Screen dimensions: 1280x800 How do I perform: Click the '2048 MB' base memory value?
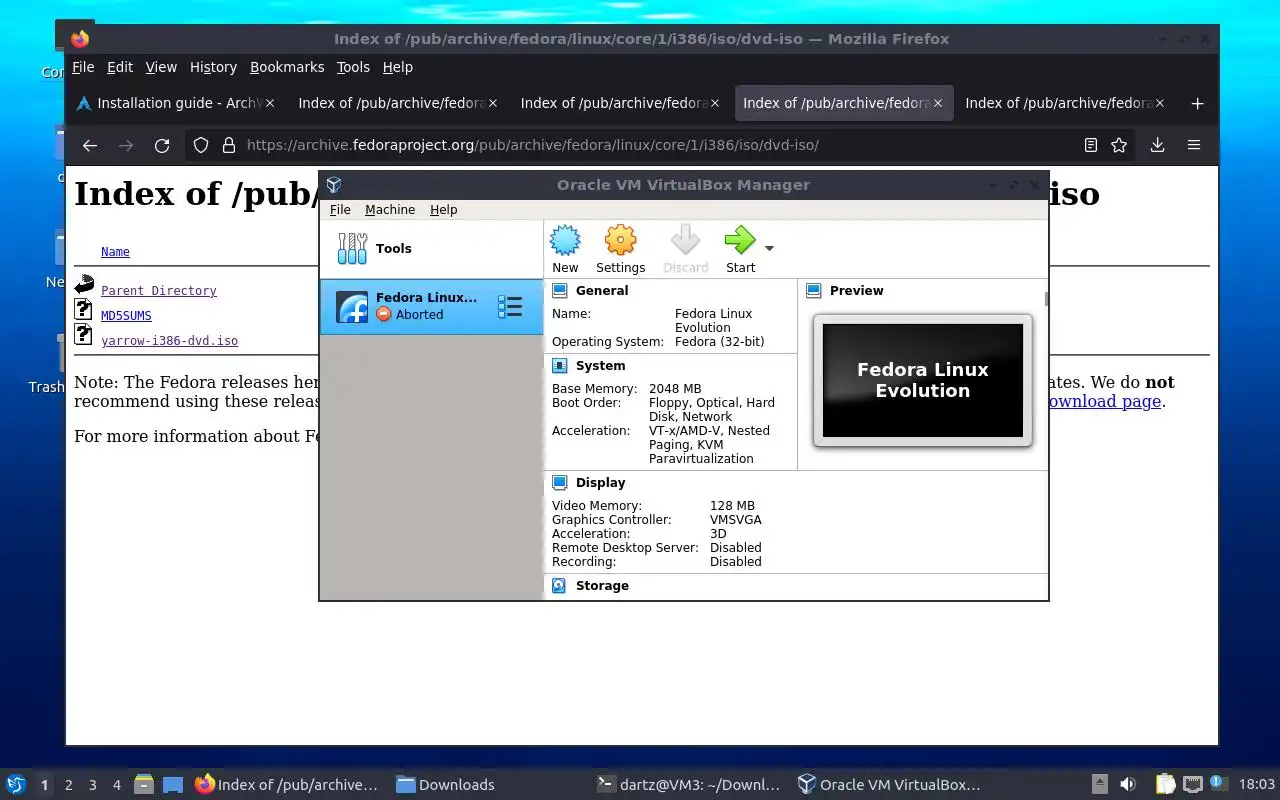pos(675,389)
